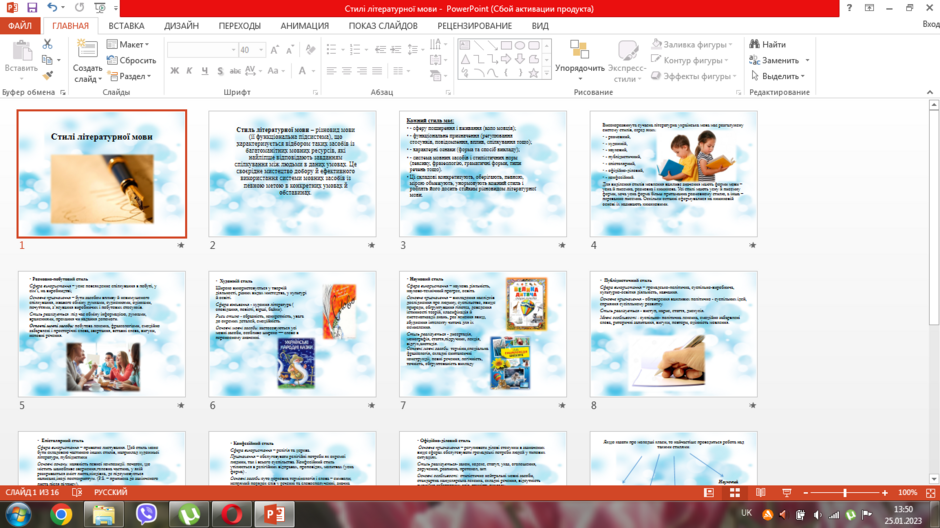Click the Вставить paste icon
940x528 pixels.
(22, 52)
